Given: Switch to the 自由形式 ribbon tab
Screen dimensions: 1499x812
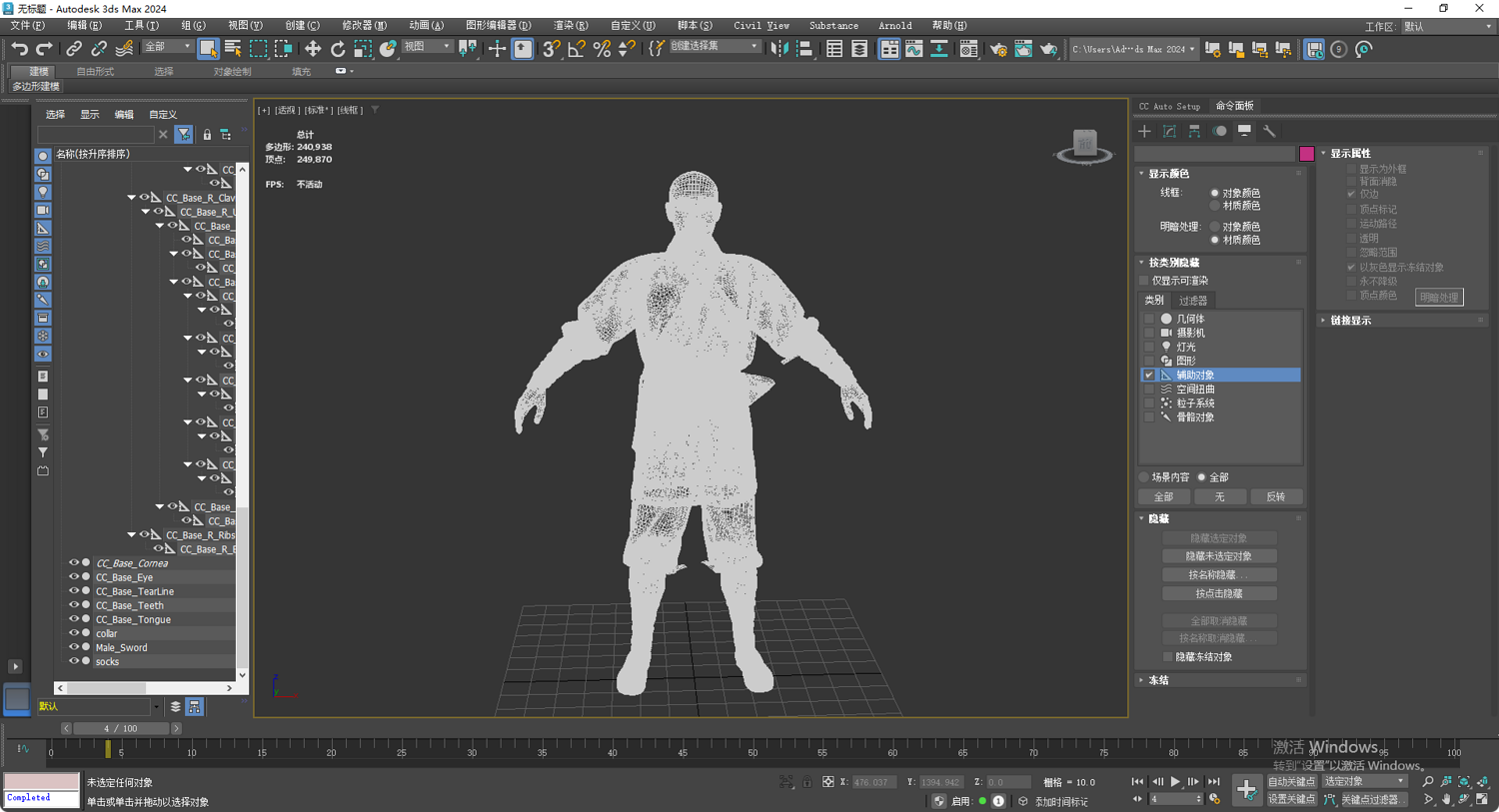Looking at the screenshot, I should click(x=95, y=72).
